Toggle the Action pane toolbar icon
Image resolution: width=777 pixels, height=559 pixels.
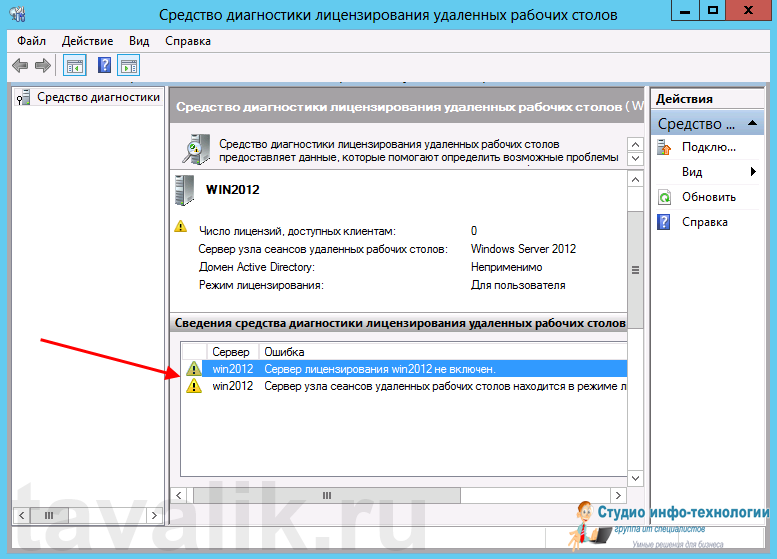(128, 66)
